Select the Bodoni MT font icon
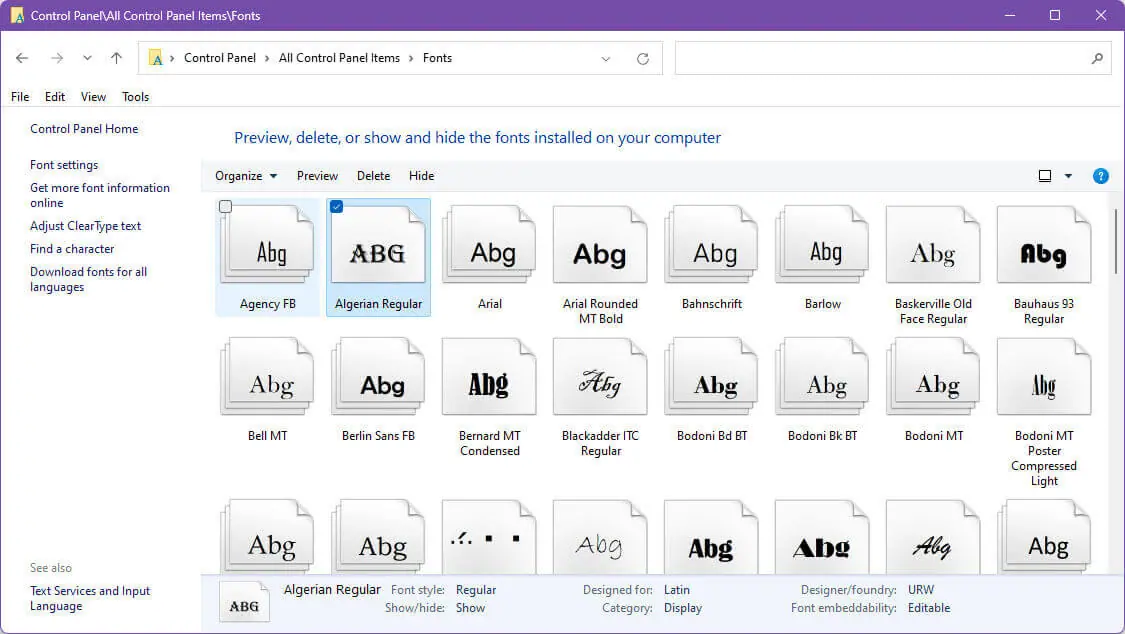Image resolution: width=1125 pixels, height=634 pixels. 933,377
